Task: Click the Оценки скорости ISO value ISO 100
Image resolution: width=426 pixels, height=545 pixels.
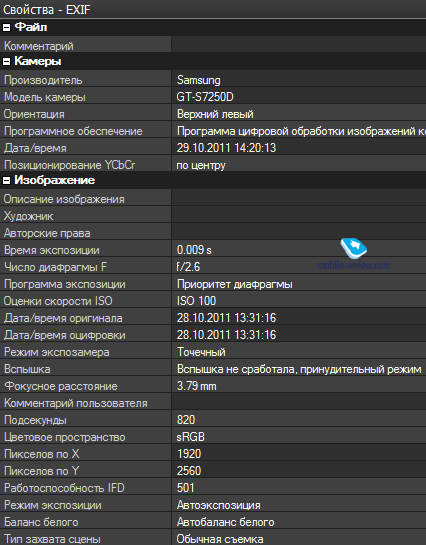Action: pos(196,301)
